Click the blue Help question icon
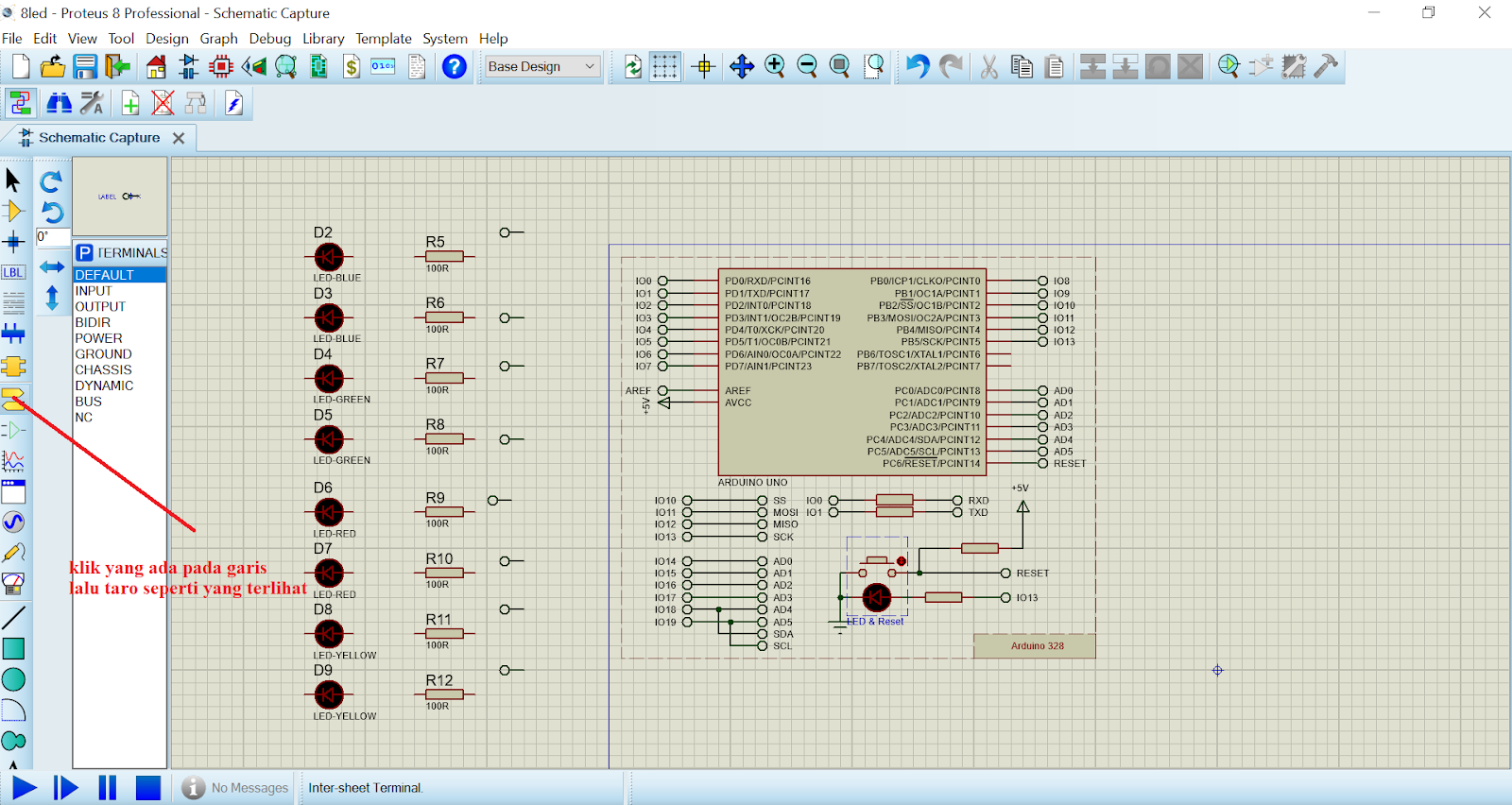This screenshot has width=1512, height=805. click(x=455, y=66)
